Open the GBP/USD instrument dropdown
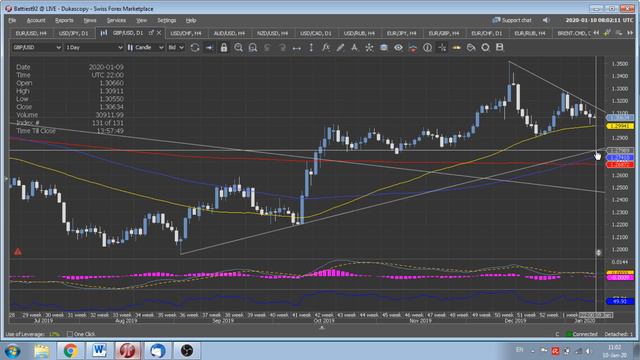640x360 pixels. [x=37, y=48]
